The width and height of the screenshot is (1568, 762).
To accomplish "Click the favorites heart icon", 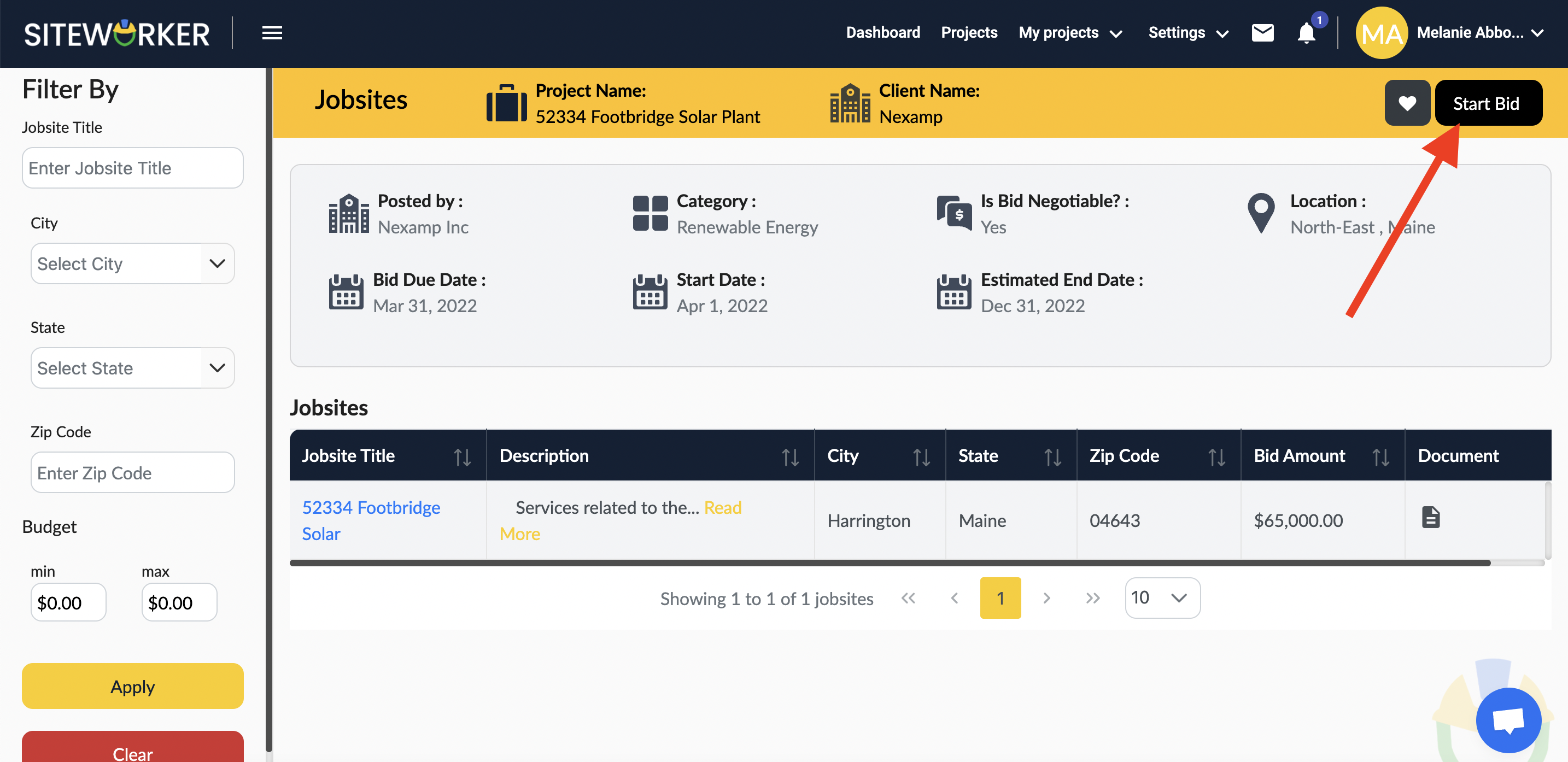I will (x=1407, y=102).
